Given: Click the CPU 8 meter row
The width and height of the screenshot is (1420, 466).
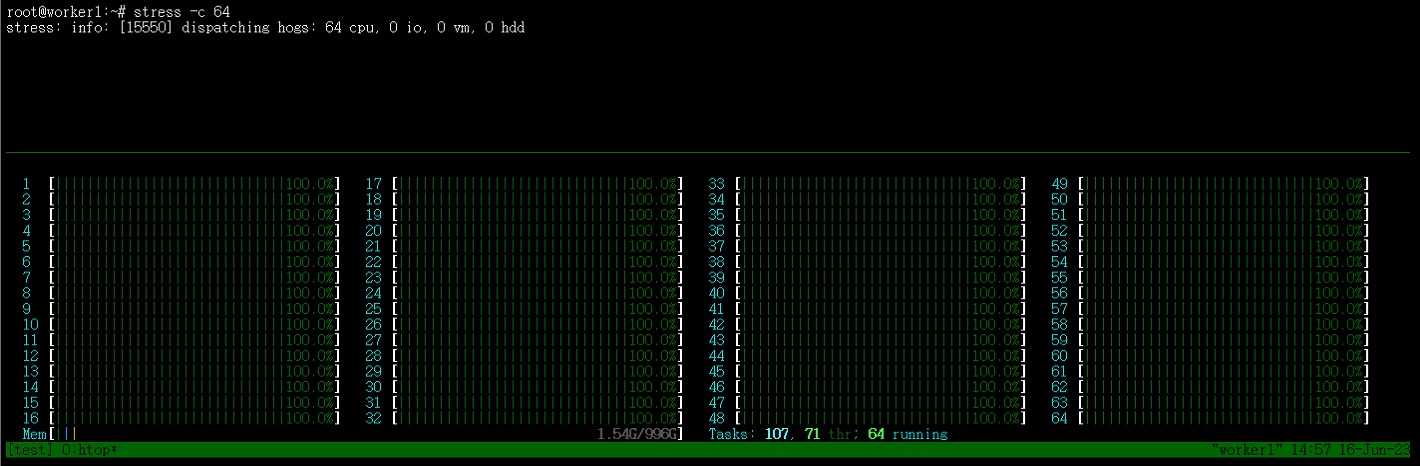Looking at the screenshot, I should point(181,293).
